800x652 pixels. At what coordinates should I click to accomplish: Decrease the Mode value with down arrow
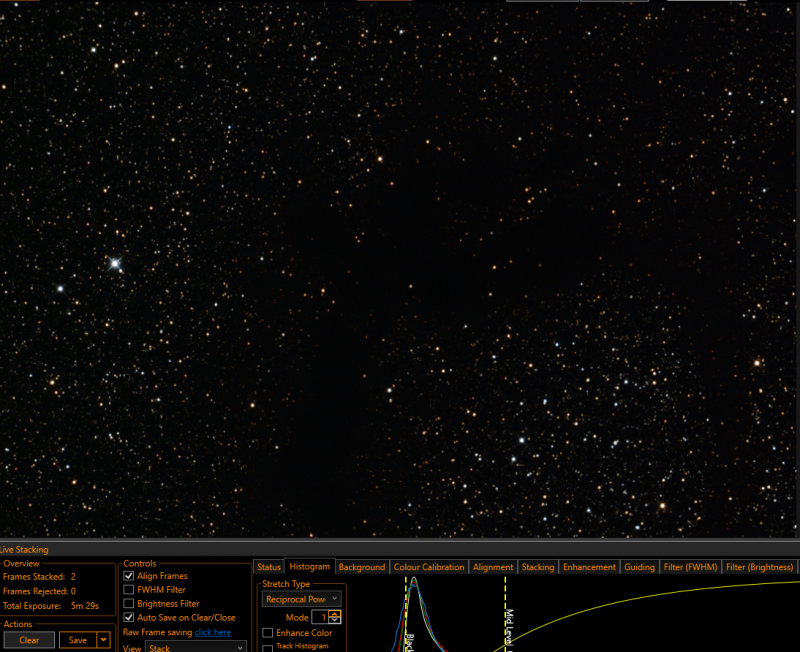click(335, 620)
